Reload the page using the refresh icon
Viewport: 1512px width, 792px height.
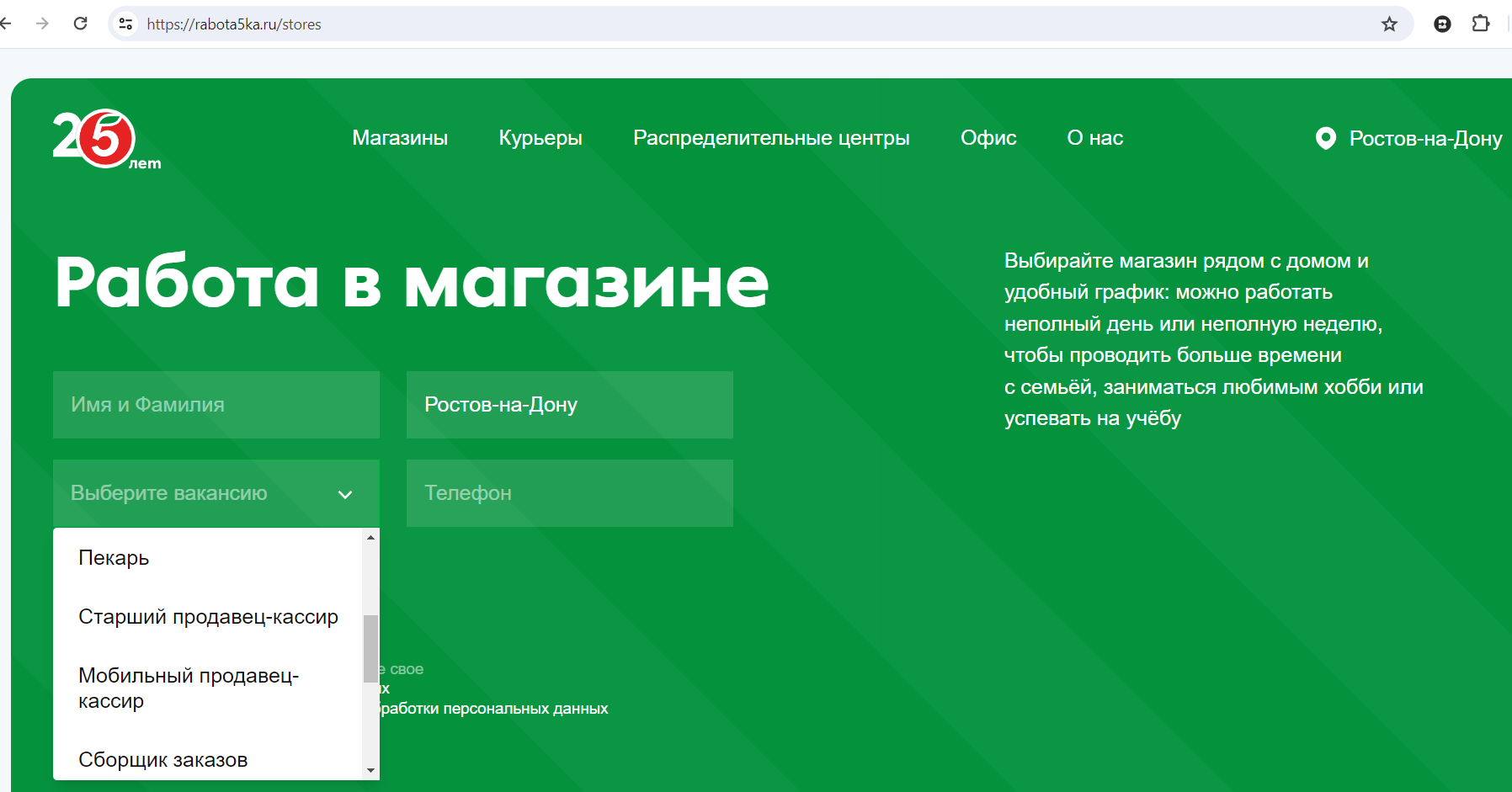click(81, 24)
